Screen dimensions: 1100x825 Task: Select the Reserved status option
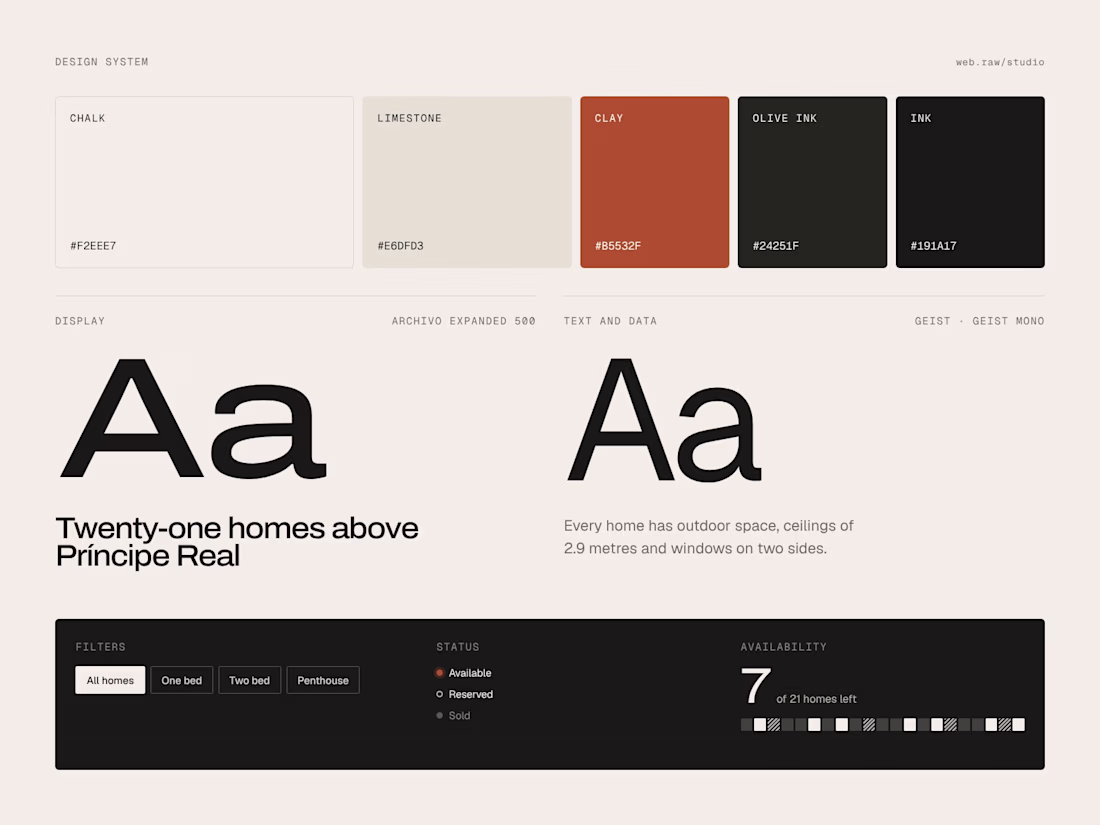[464, 694]
